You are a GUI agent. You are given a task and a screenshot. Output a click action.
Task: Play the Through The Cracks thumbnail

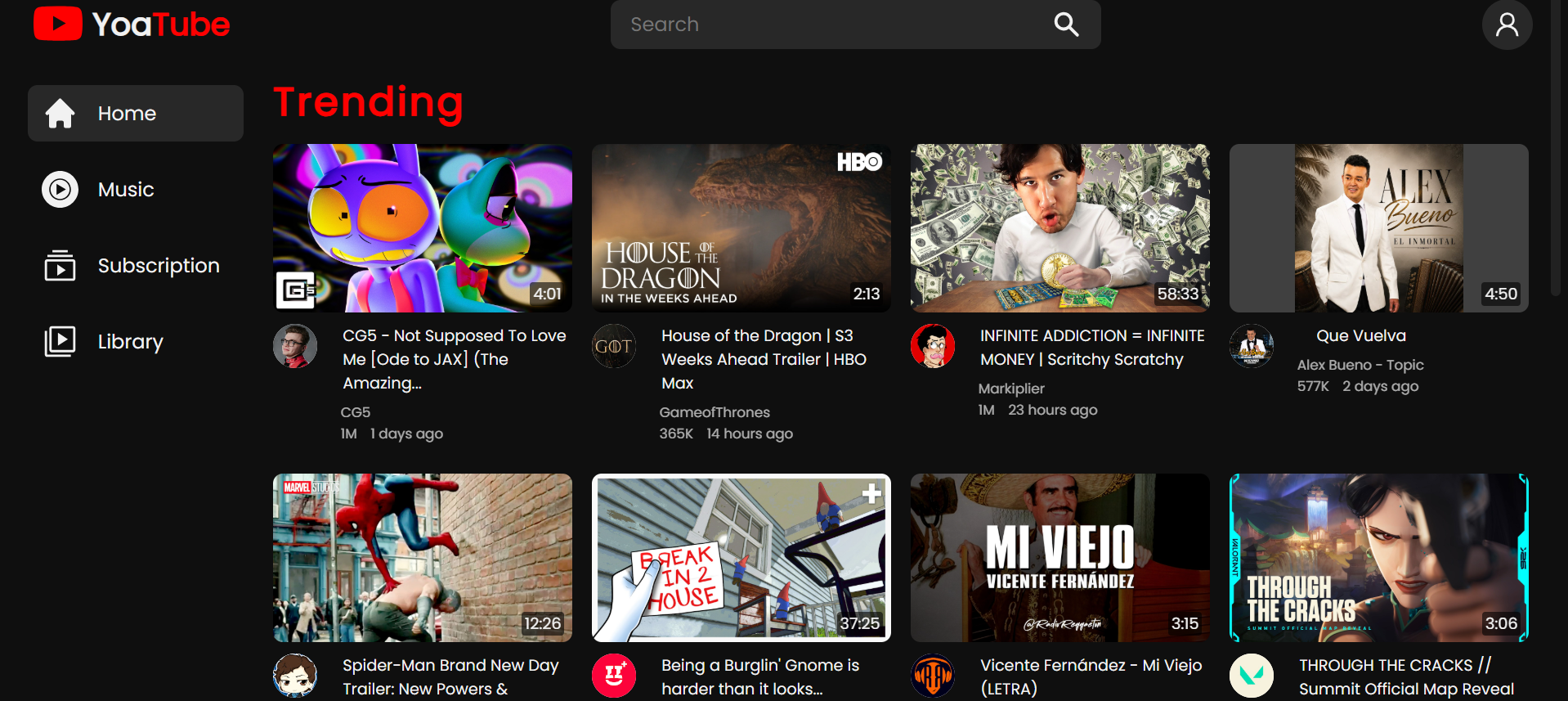tap(1379, 558)
